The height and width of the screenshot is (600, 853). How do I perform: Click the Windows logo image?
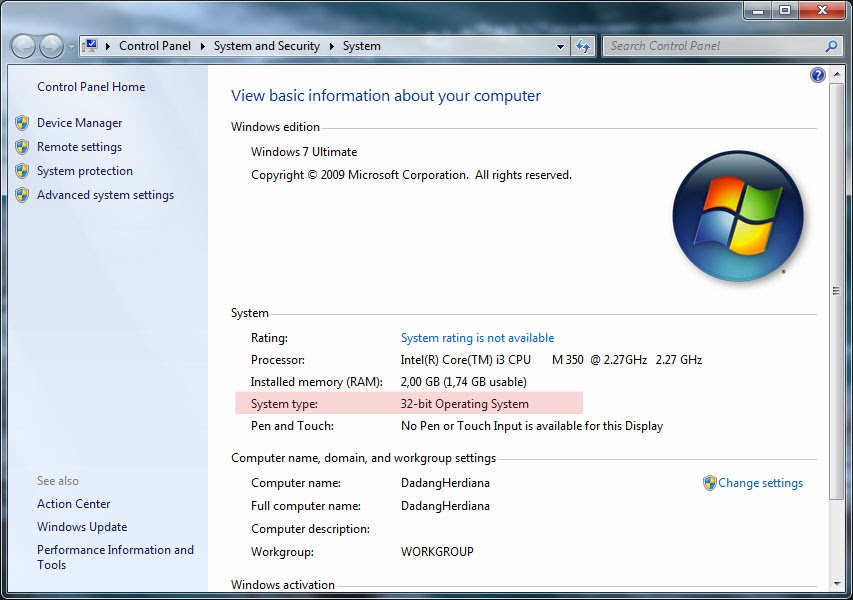click(738, 217)
